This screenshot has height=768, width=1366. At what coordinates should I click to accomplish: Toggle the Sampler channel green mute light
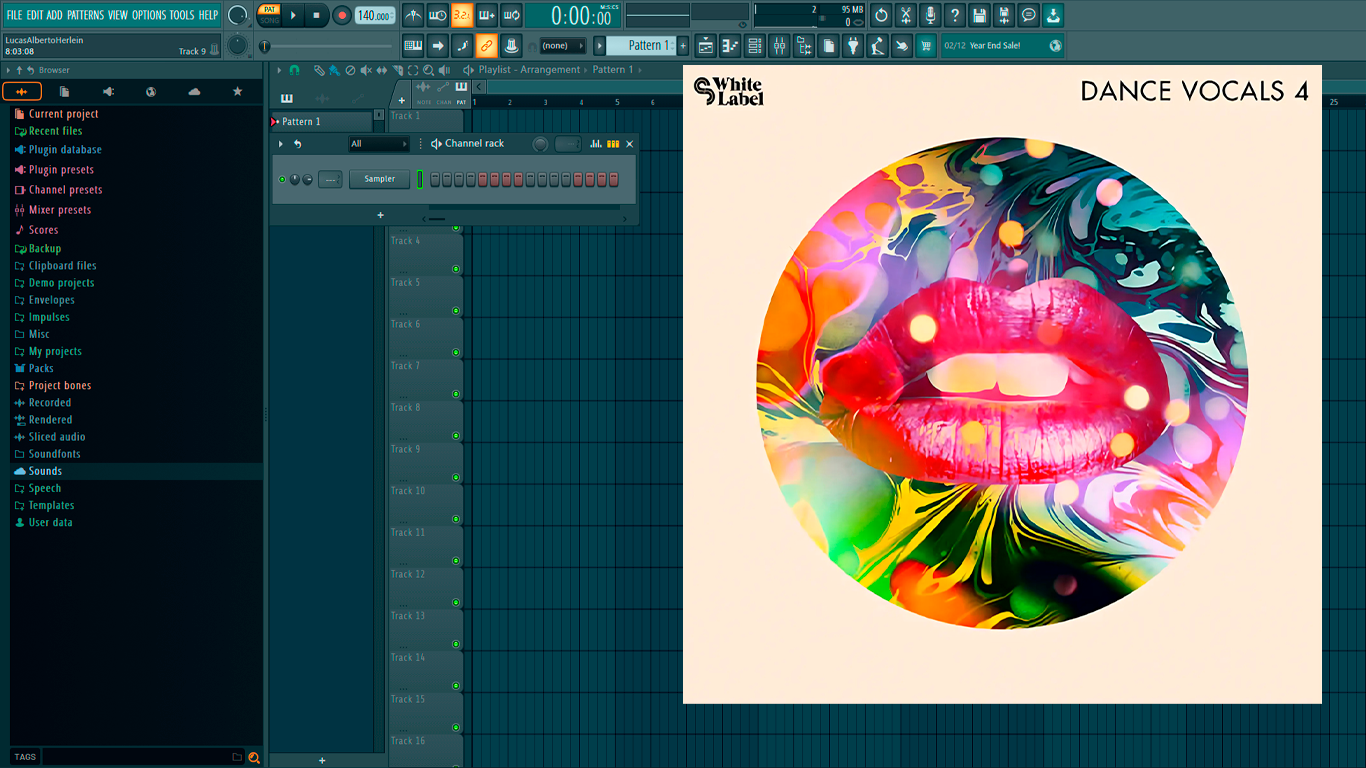pyautogui.click(x=282, y=179)
